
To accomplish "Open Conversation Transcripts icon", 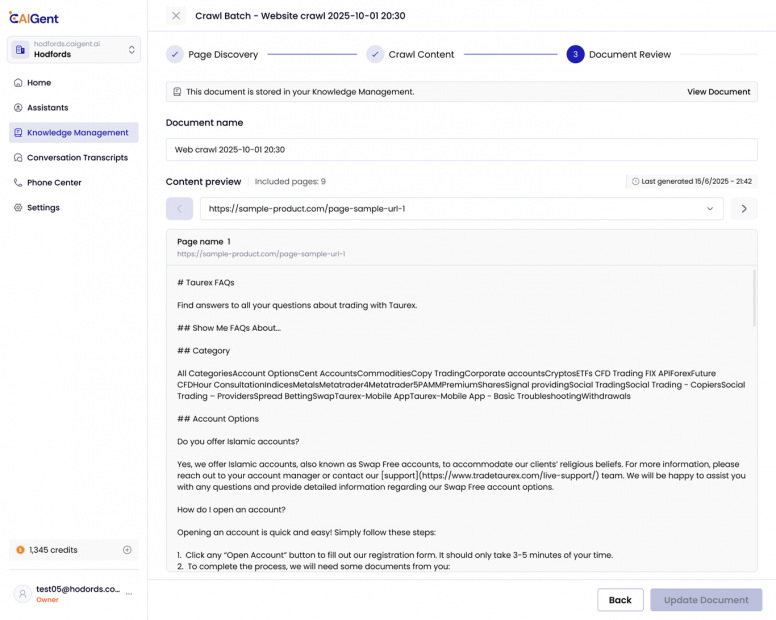I will (18, 158).
